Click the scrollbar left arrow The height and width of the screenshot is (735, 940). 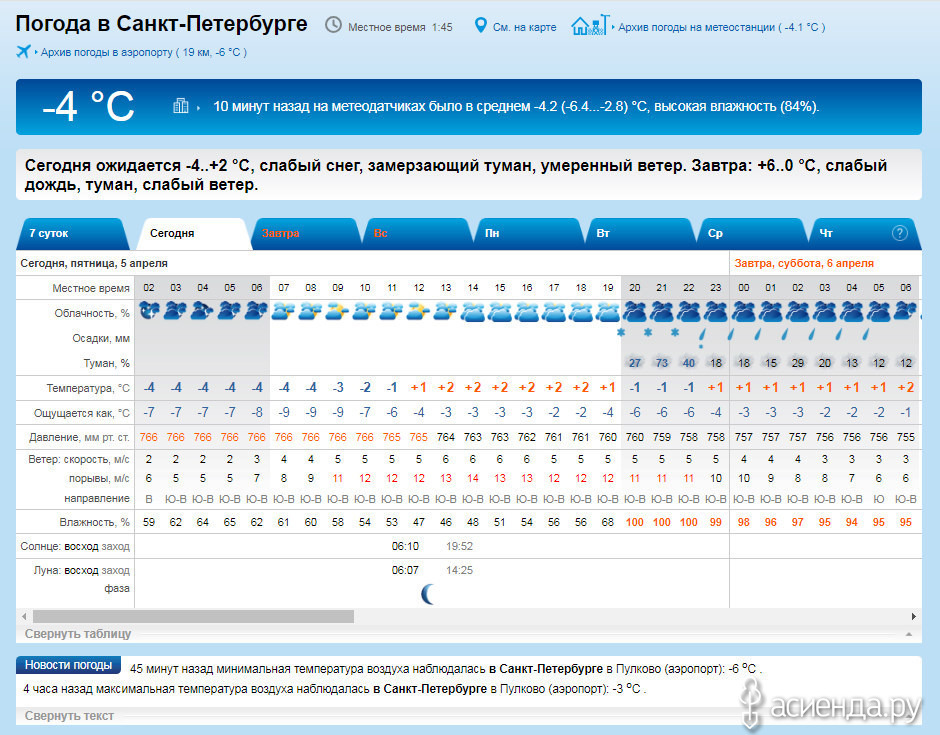[24, 616]
